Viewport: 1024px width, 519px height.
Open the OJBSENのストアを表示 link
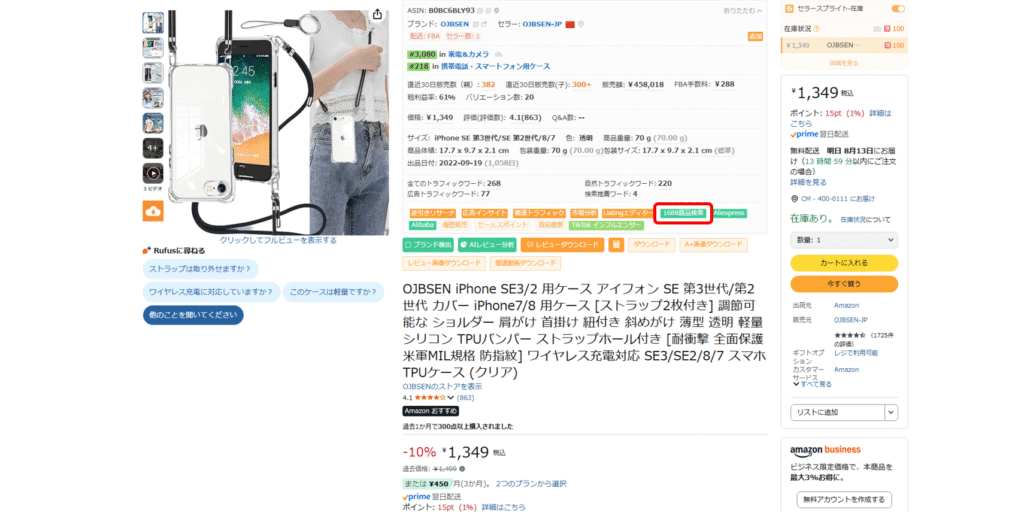pos(442,386)
